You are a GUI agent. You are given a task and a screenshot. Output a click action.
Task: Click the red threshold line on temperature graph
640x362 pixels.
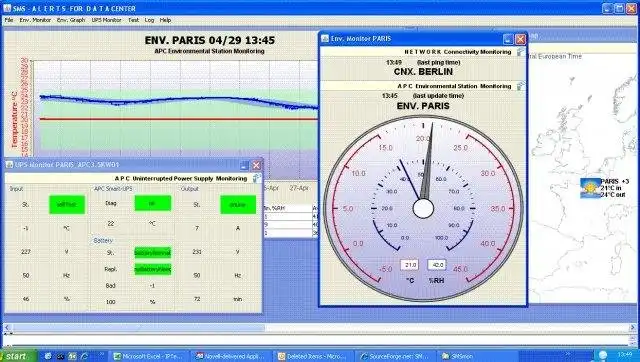click(x=179, y=119)
